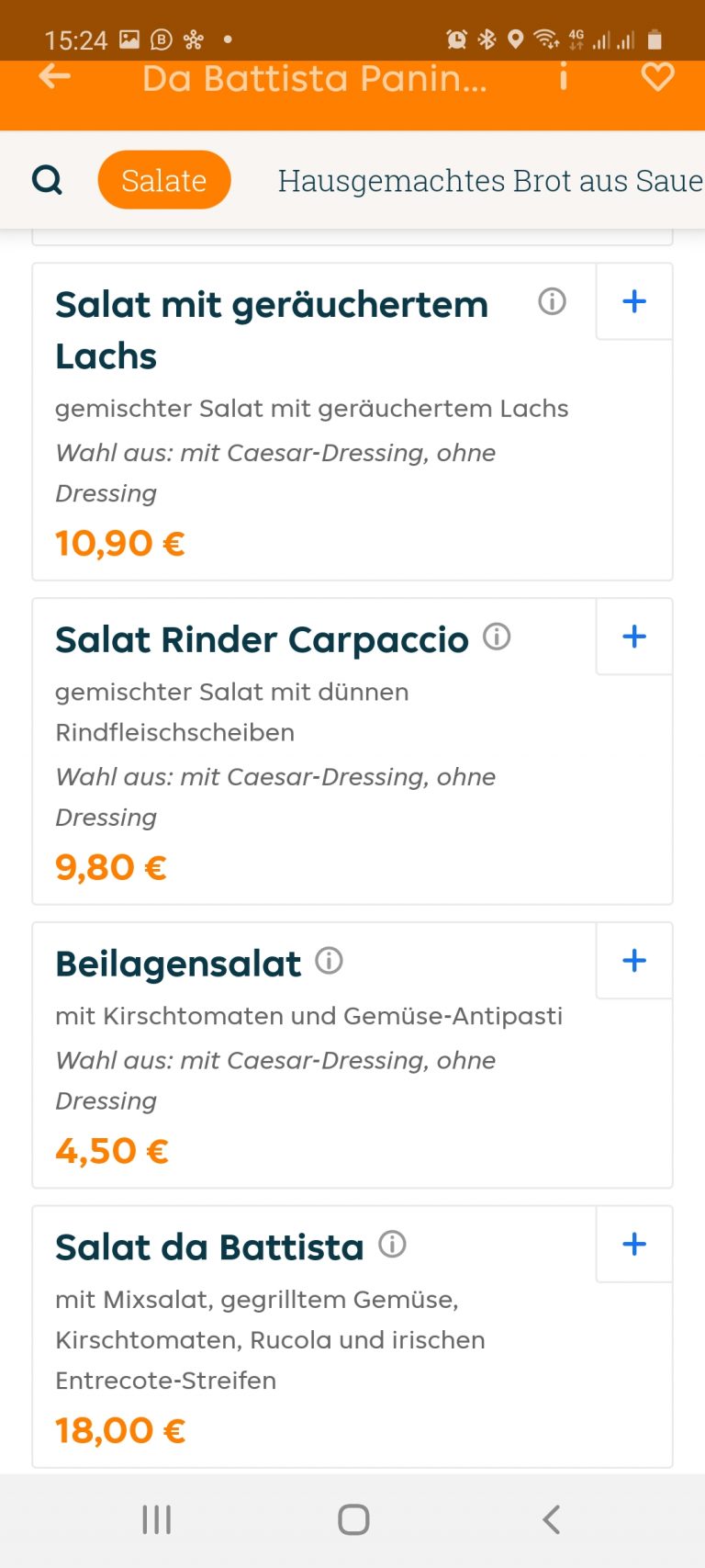Screen dimensions: 705x1568
Task: Favorite the restaurant with heart icon
Action: click(657, 77)
